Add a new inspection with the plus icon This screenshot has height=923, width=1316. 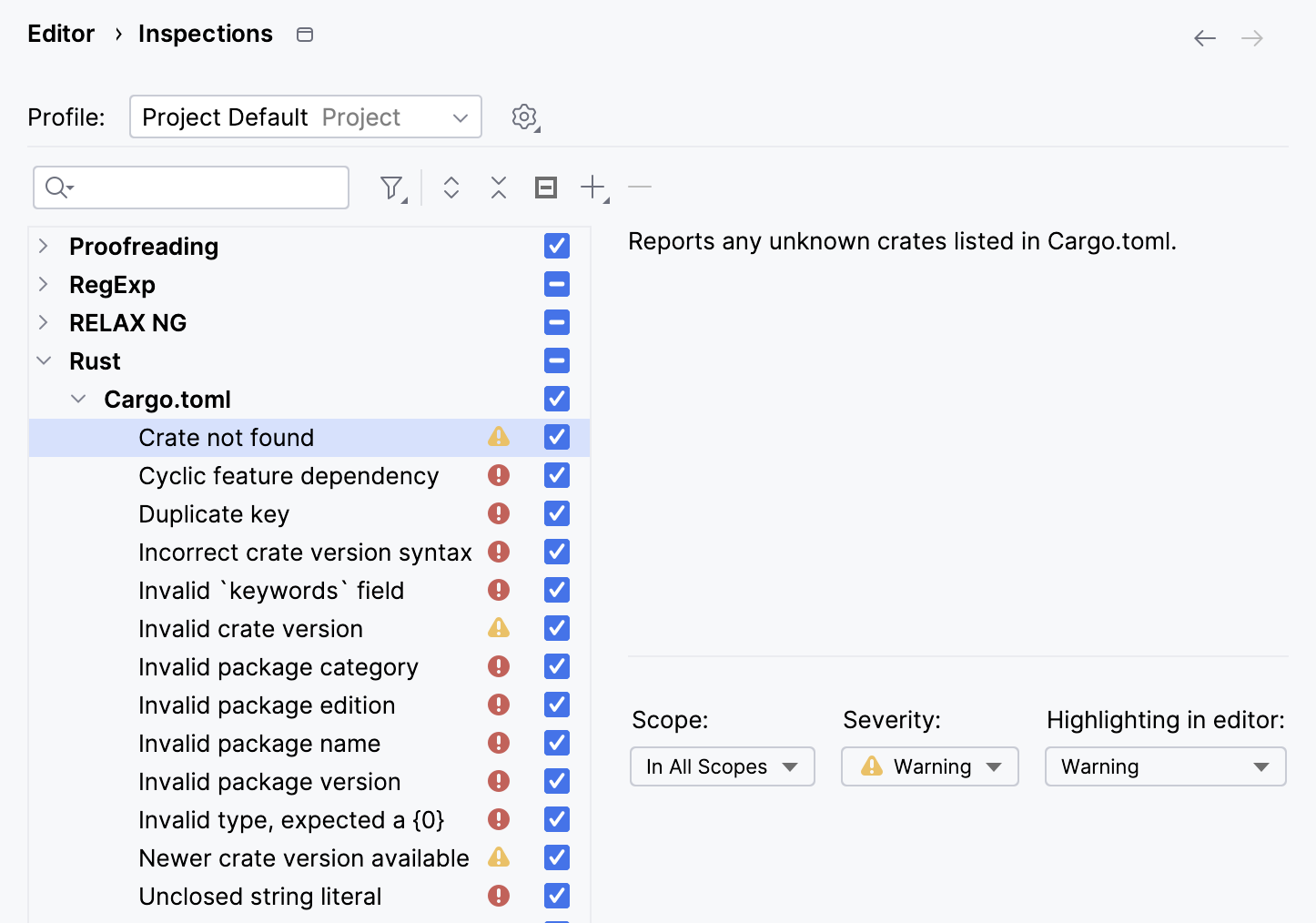(592, 187)
